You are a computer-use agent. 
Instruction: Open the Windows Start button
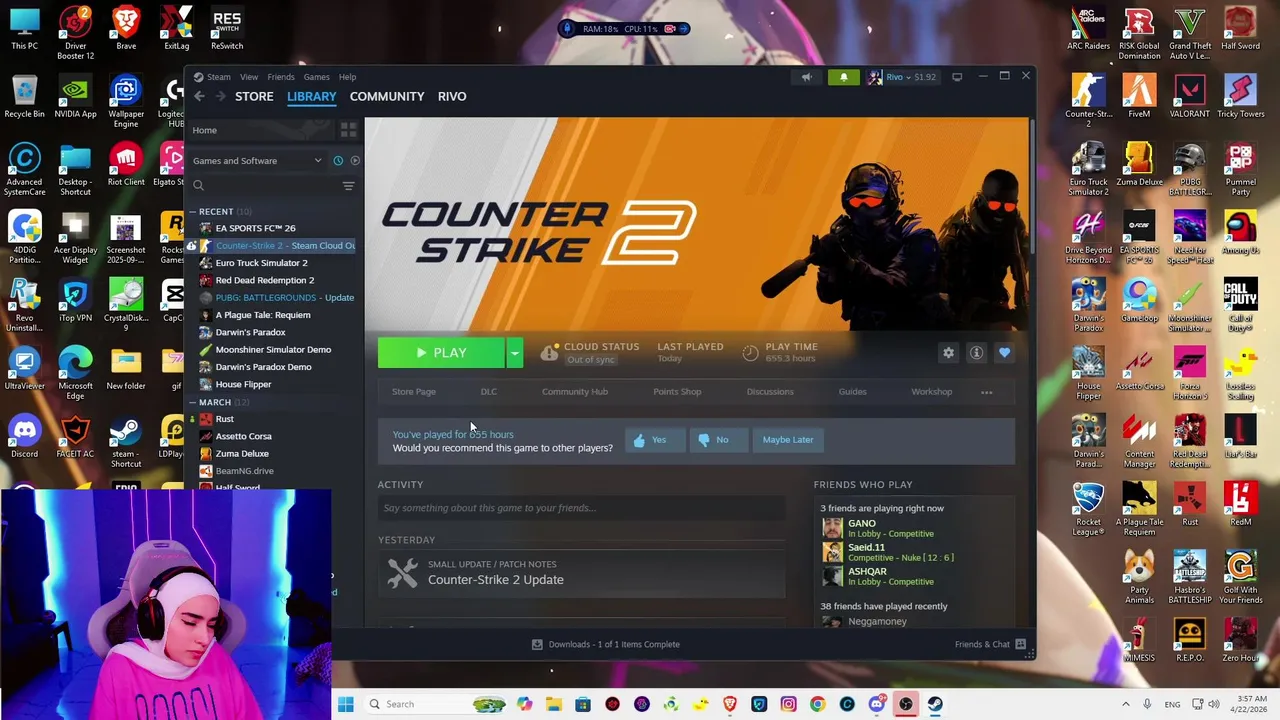[x=345, y=704]
